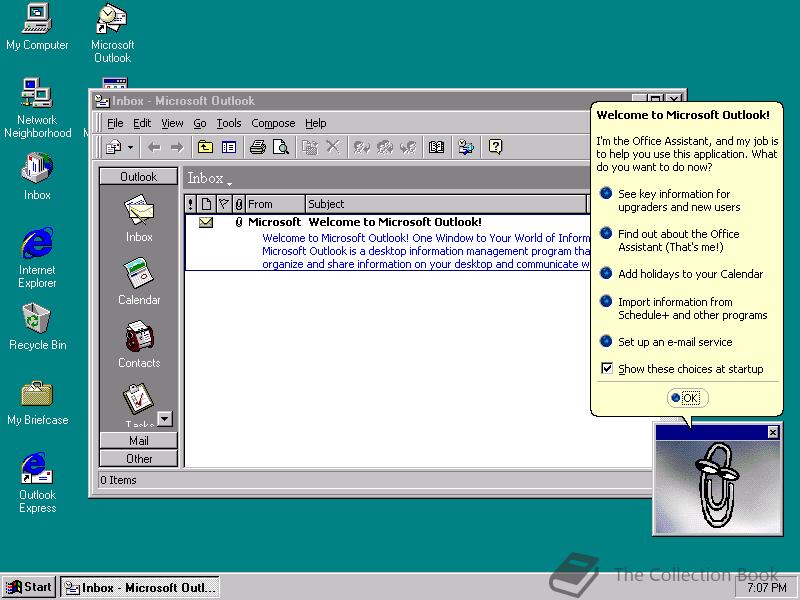Screen dimensions: 800x600
Task: Select the Outlook group button in Outlook bar
Action: pyautogui.click(x=139, y=177)
